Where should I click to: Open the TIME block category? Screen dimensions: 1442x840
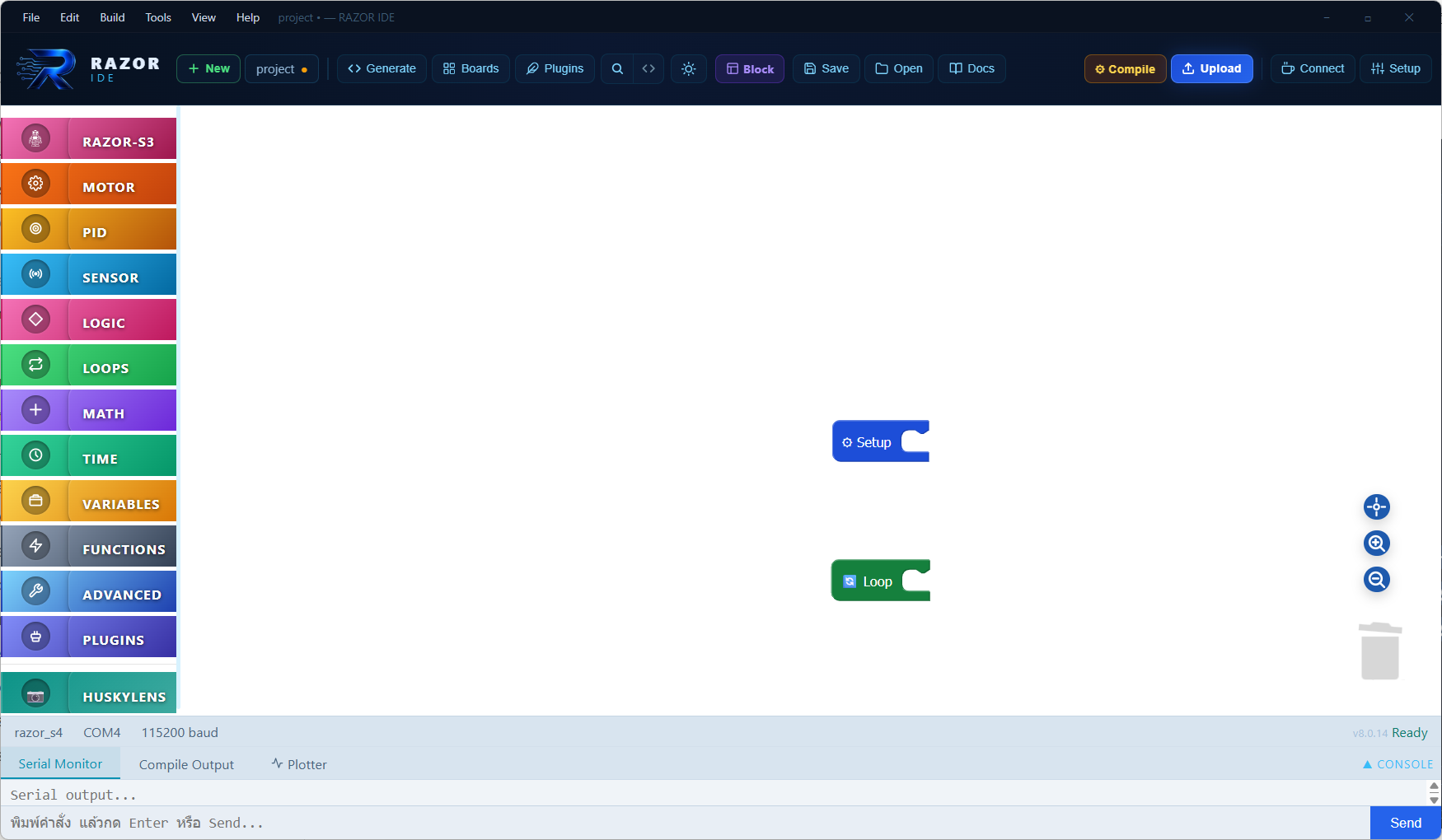pos(89,455)
